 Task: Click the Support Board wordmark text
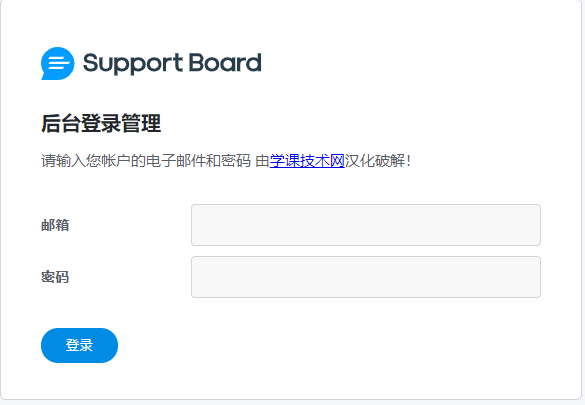tap(172, 63)
